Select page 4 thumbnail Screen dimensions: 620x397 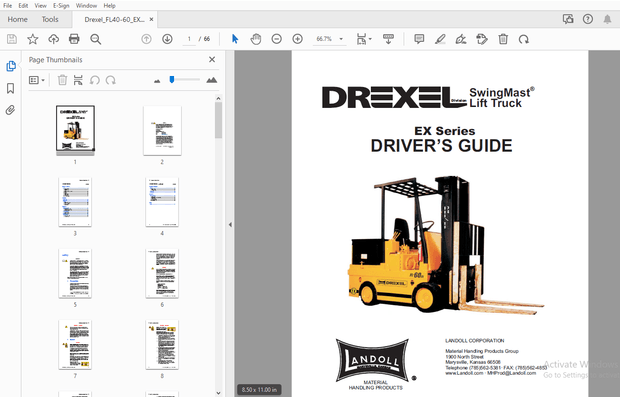162,202
